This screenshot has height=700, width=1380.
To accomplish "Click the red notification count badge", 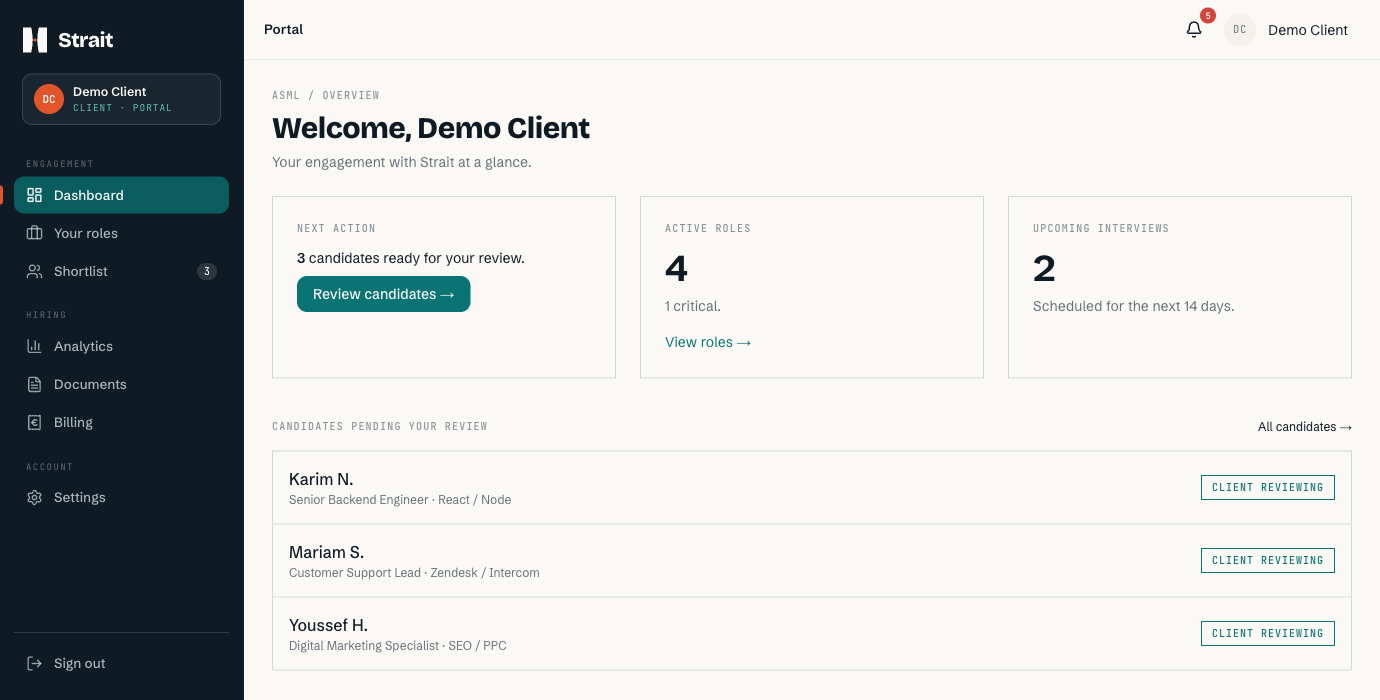I will [1208, 16].
